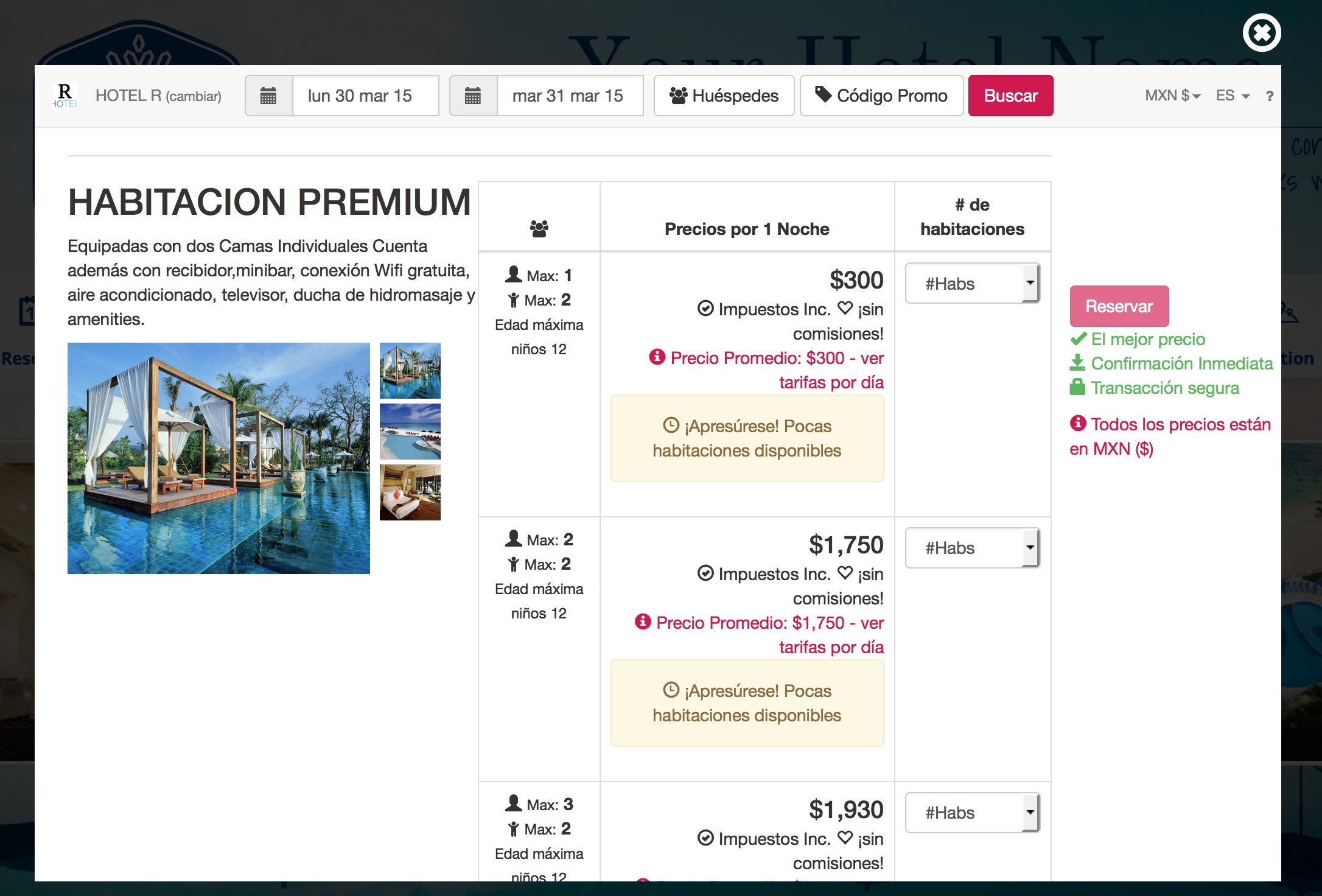Expand the MXN $ currency dropdown
This screenshot has width=1322, height=896.
click(1172, 96)
